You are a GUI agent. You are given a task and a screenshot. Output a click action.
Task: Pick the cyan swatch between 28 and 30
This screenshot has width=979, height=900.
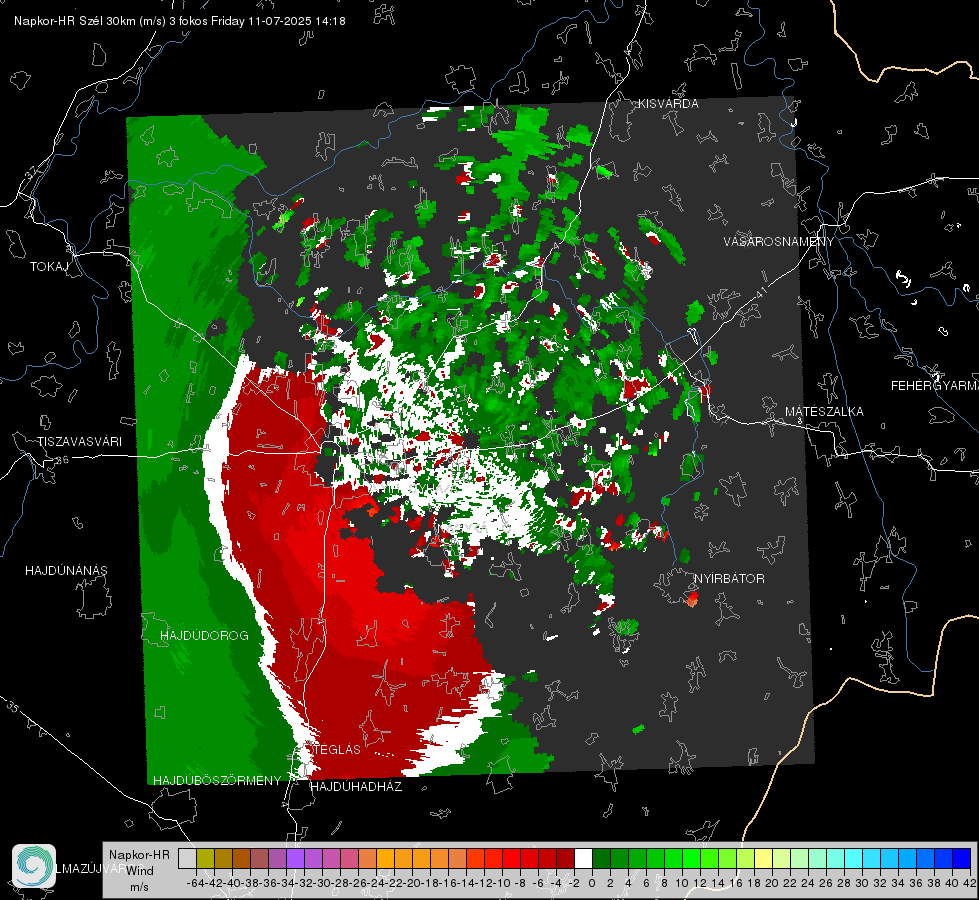point(854,859)
